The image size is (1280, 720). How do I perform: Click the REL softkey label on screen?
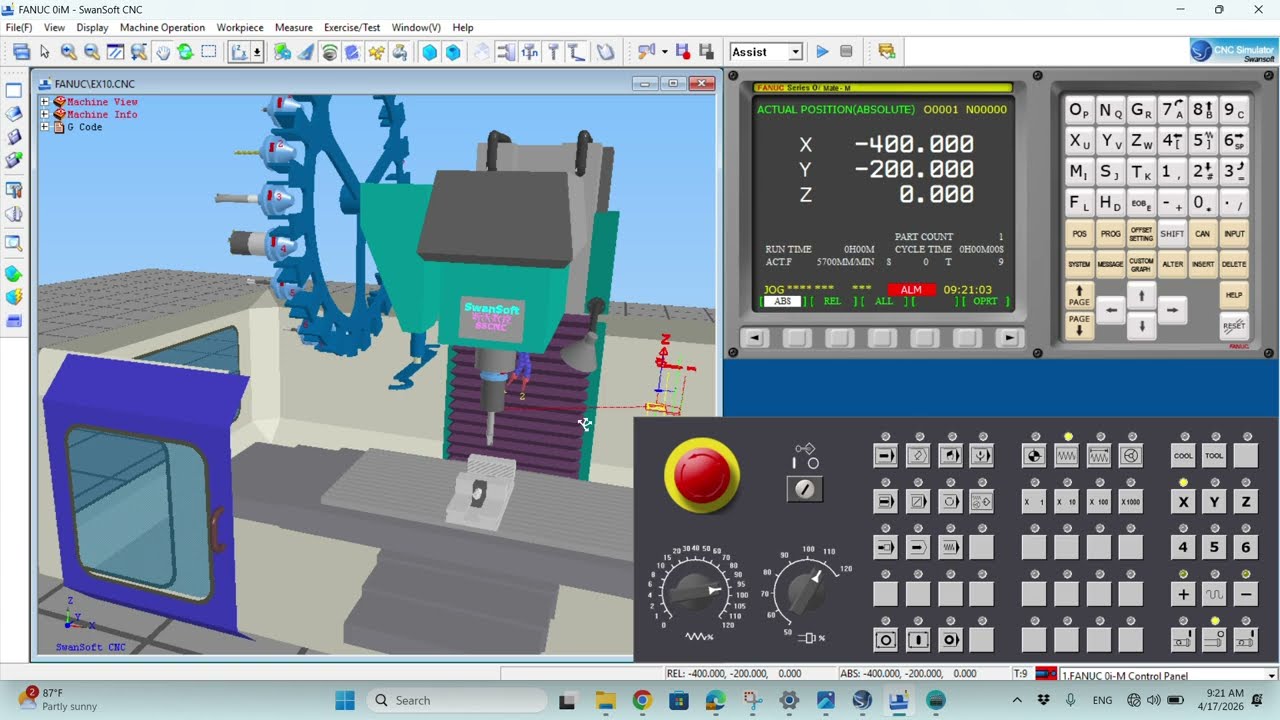pos(832,301)
